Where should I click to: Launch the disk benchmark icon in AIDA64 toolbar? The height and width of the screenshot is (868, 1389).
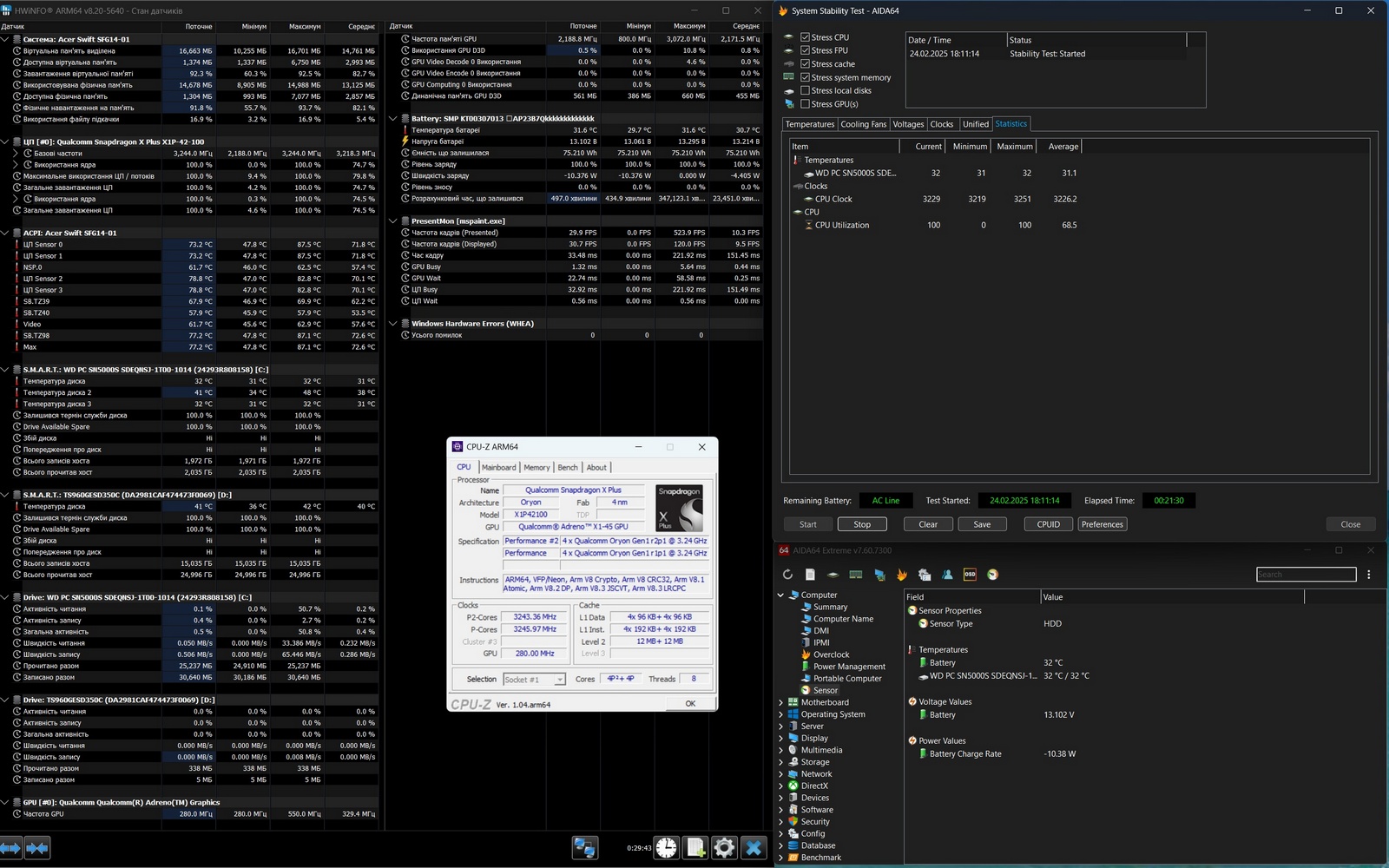coord(833,575)
